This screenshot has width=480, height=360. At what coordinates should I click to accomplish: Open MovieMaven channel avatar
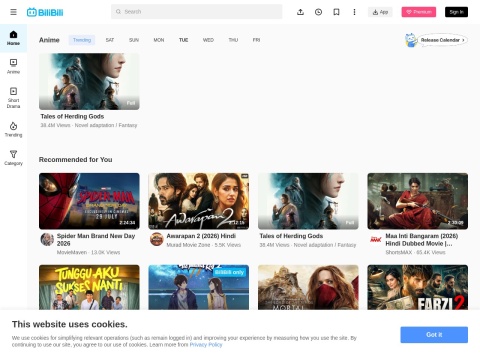click(47, 239)
